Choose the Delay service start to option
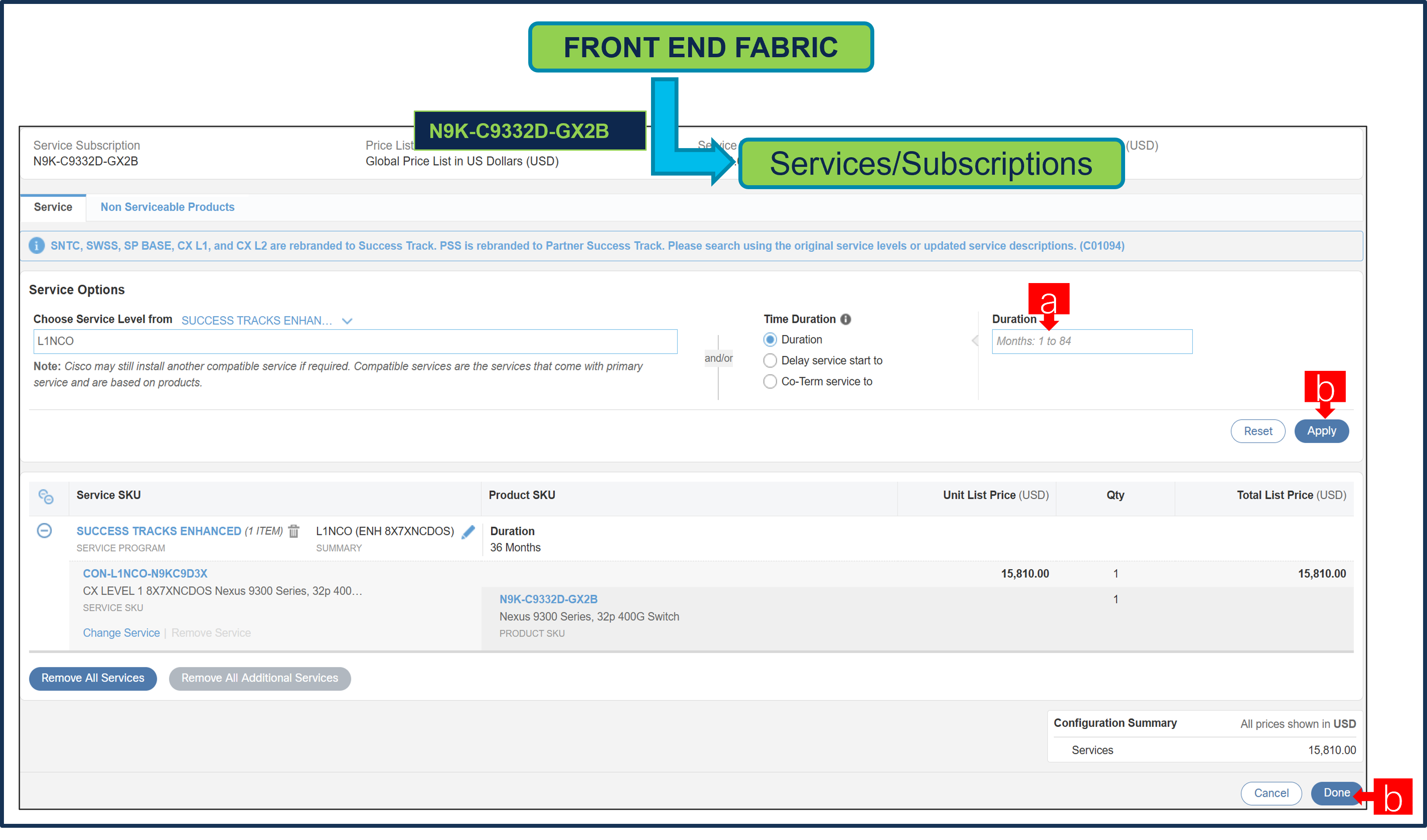This screenshot has width=1427, height=840. click(x=770, y=360)
